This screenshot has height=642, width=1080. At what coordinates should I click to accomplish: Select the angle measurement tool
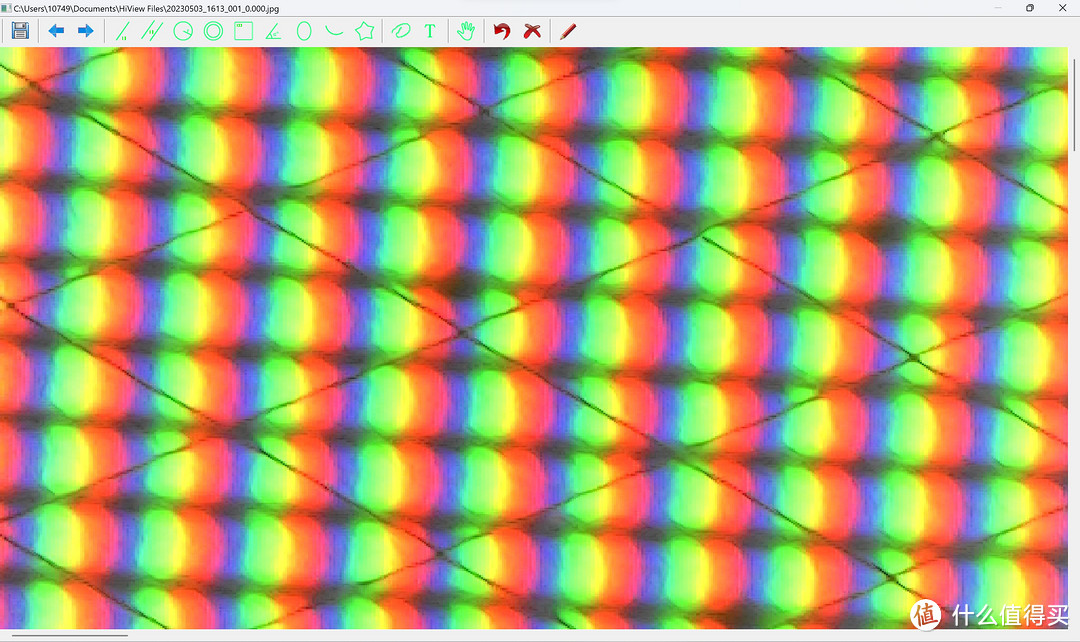[273, 31]
